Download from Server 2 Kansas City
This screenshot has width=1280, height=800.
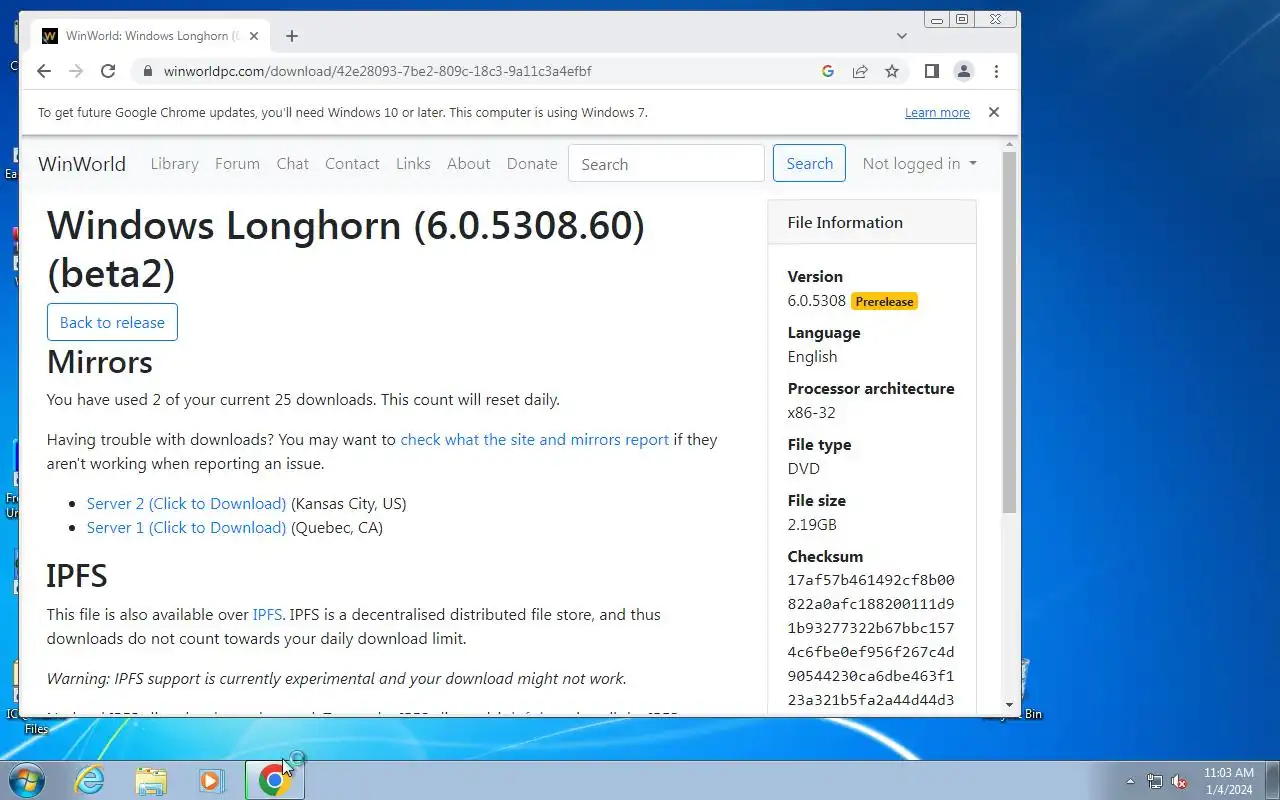point(186,503)
